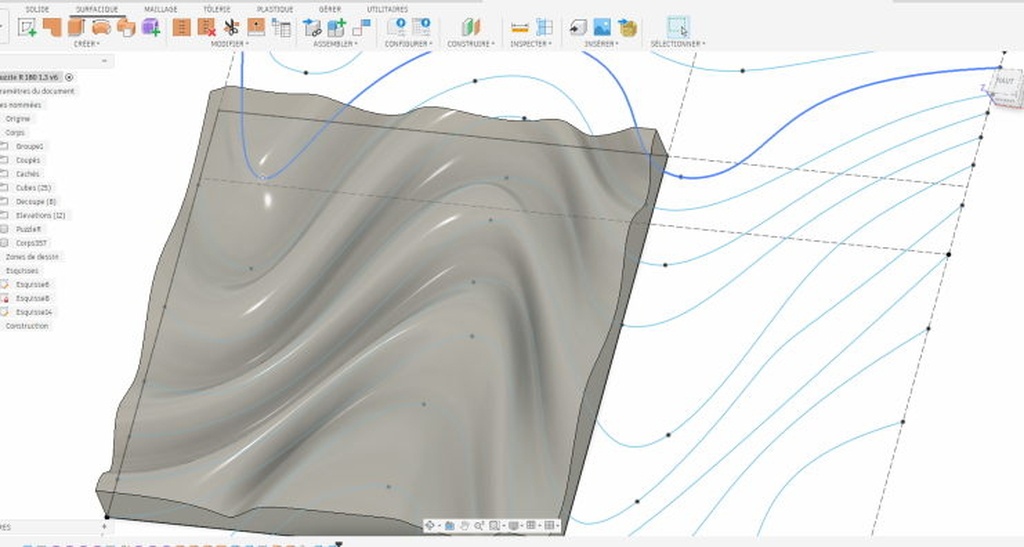Click the ViewCube HAUT face
Screen dimensions: 1024x547
1005,81
